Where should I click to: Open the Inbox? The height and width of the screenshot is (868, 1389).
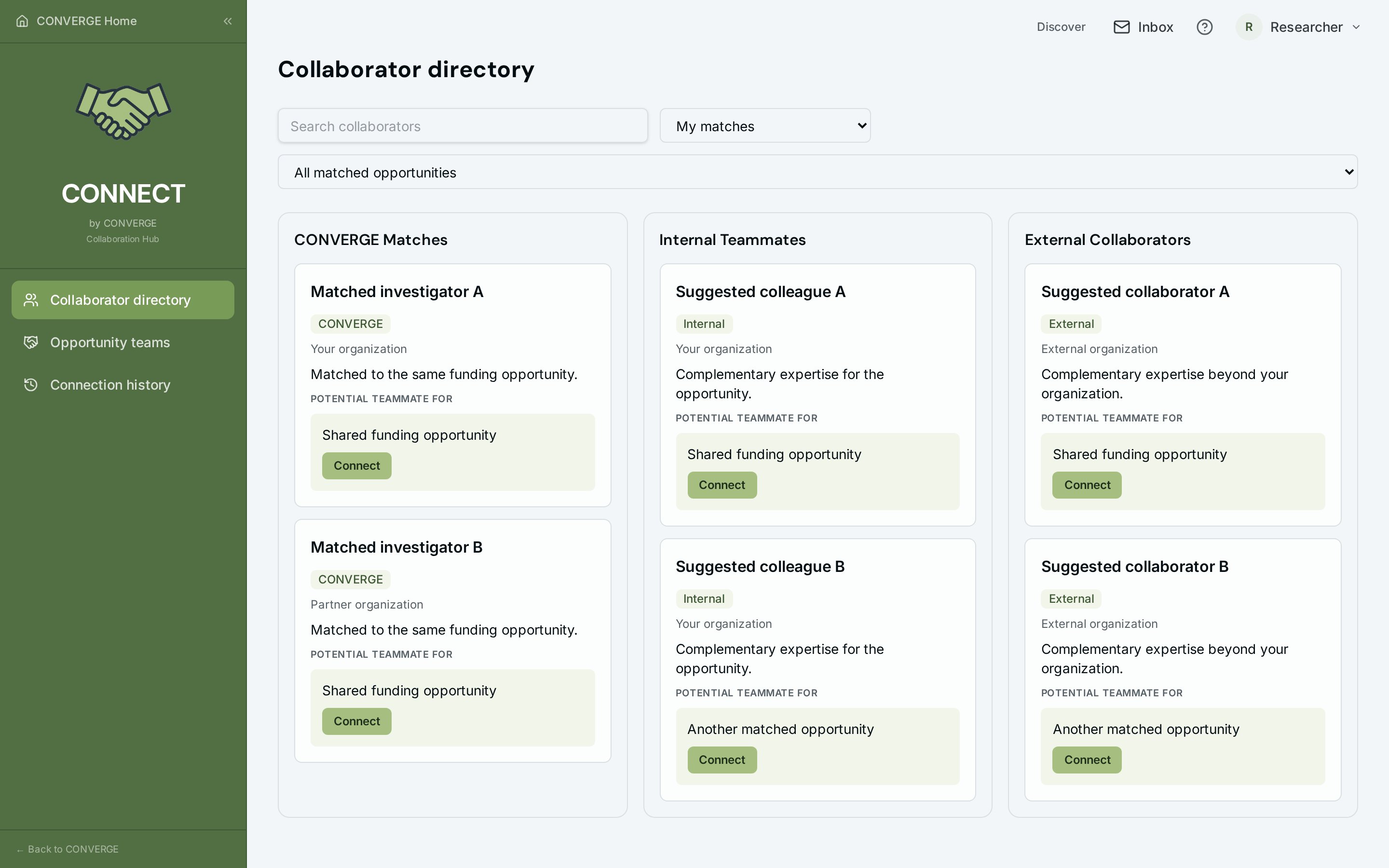click(1144, 27)
